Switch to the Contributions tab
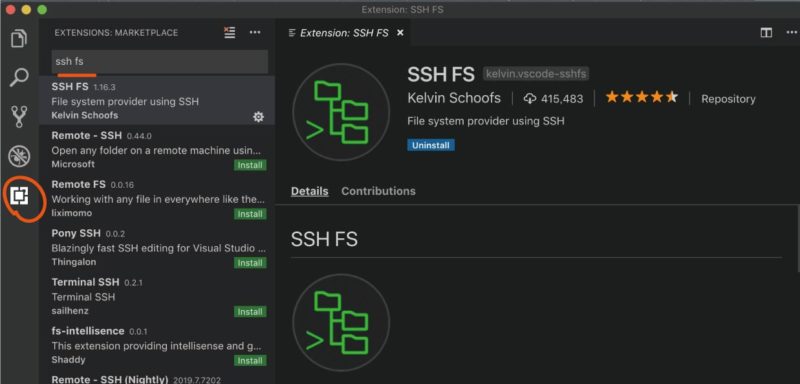800x384 pixels. click(x=378, y=191)
